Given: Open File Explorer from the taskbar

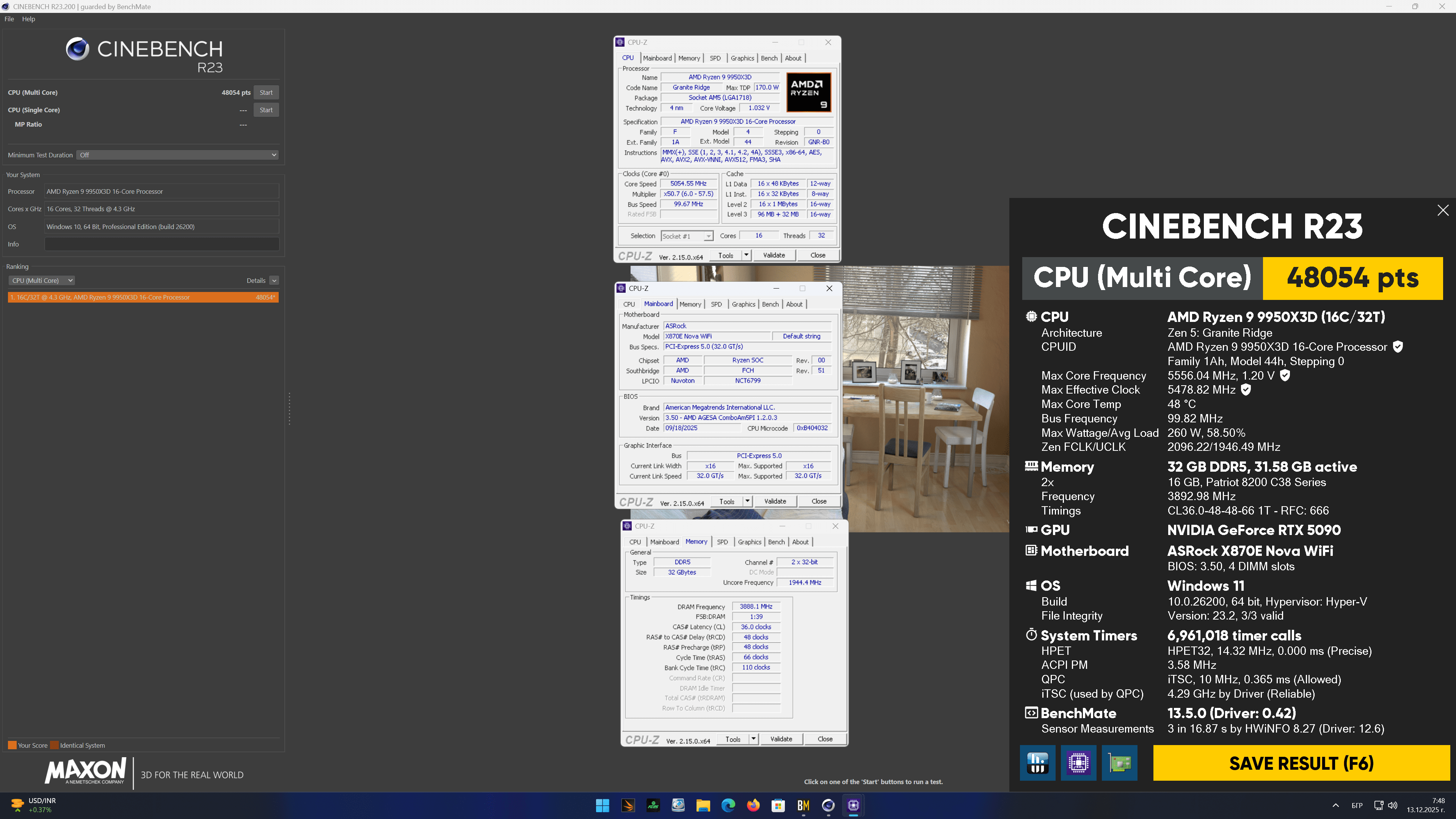Looking at the screenshot, I should point(703,805).
